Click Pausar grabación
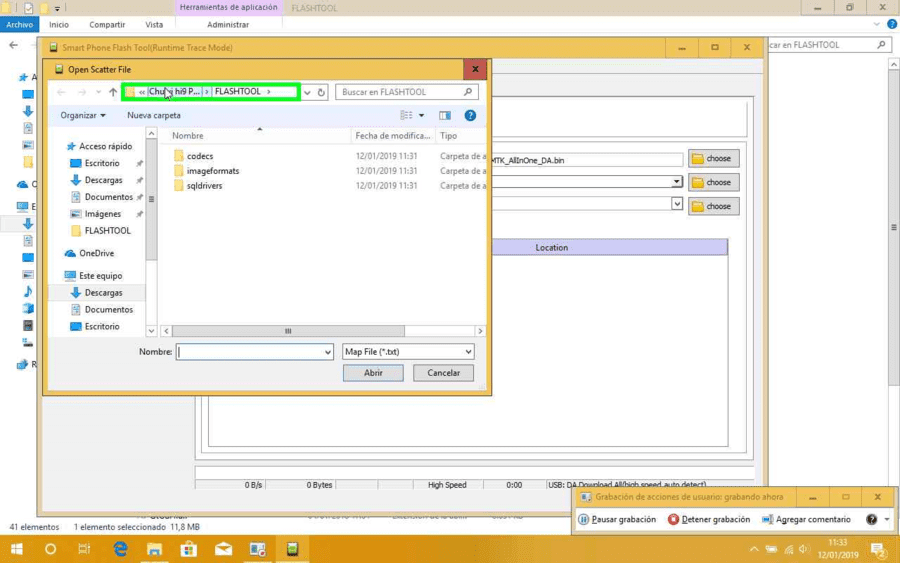The height and width of the screenshot is (563, 900). click(x=617, y=519)
